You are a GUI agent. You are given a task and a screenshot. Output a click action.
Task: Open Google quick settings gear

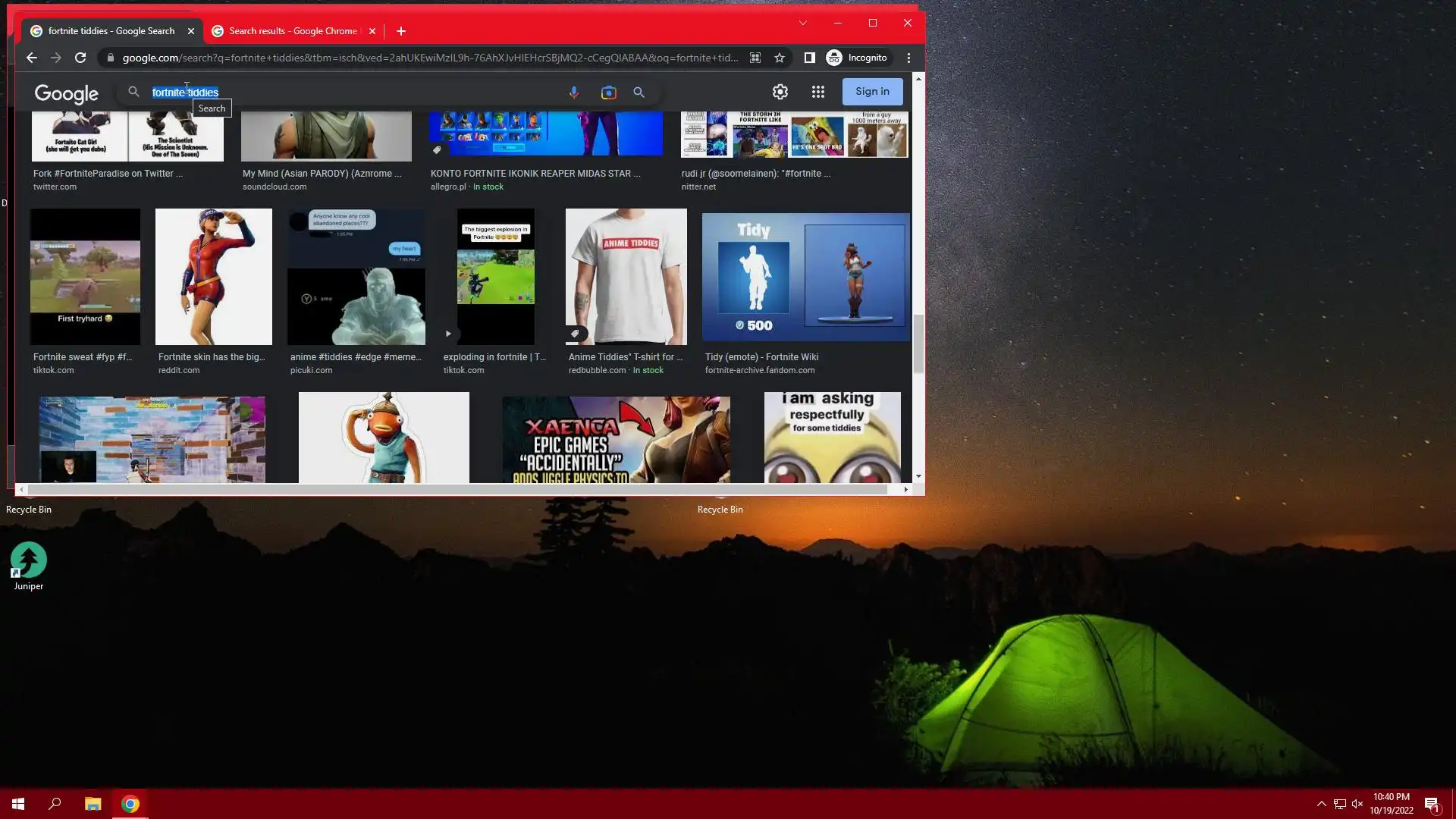(x=780, y=92)
